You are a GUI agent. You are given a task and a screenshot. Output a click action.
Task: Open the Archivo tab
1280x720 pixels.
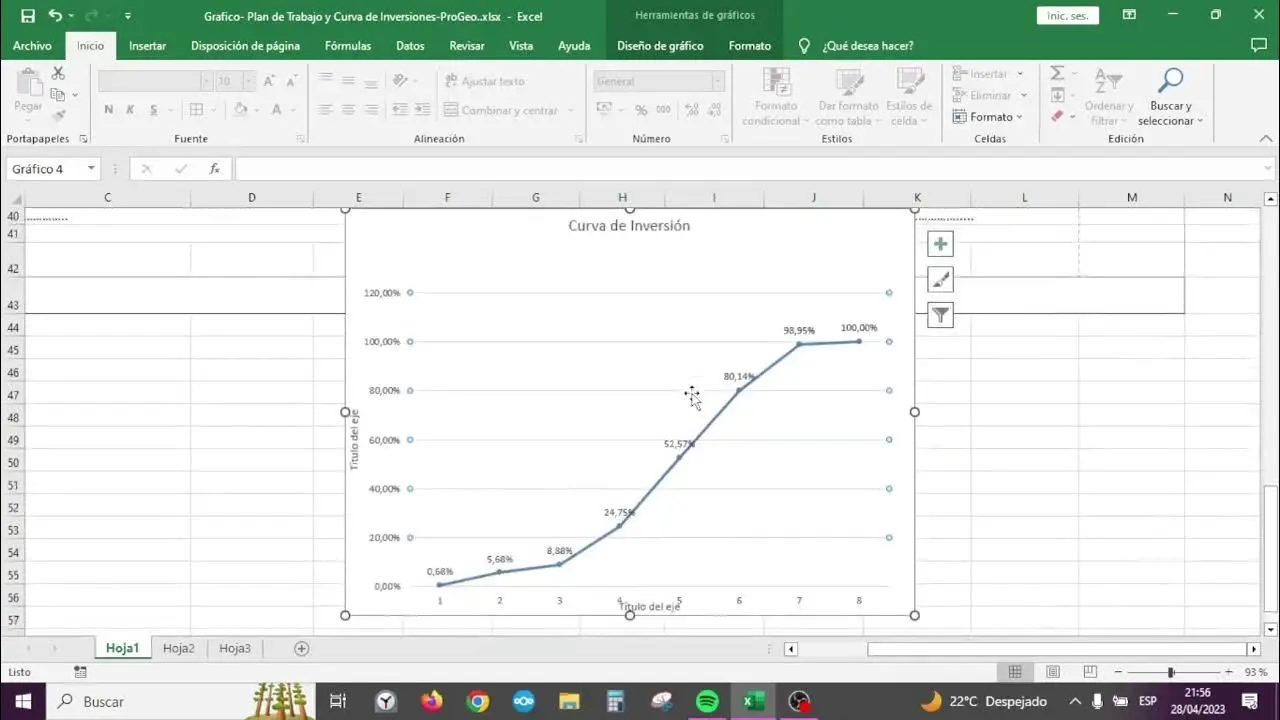[x=32, y=46]
